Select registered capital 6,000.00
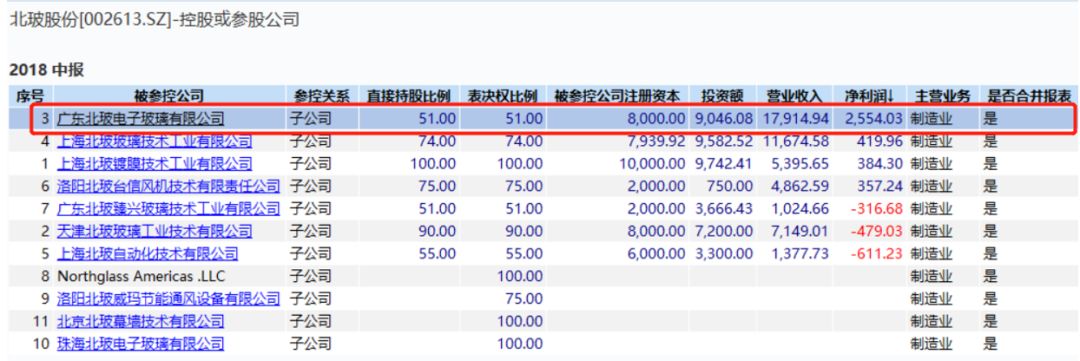 (656, 254)
